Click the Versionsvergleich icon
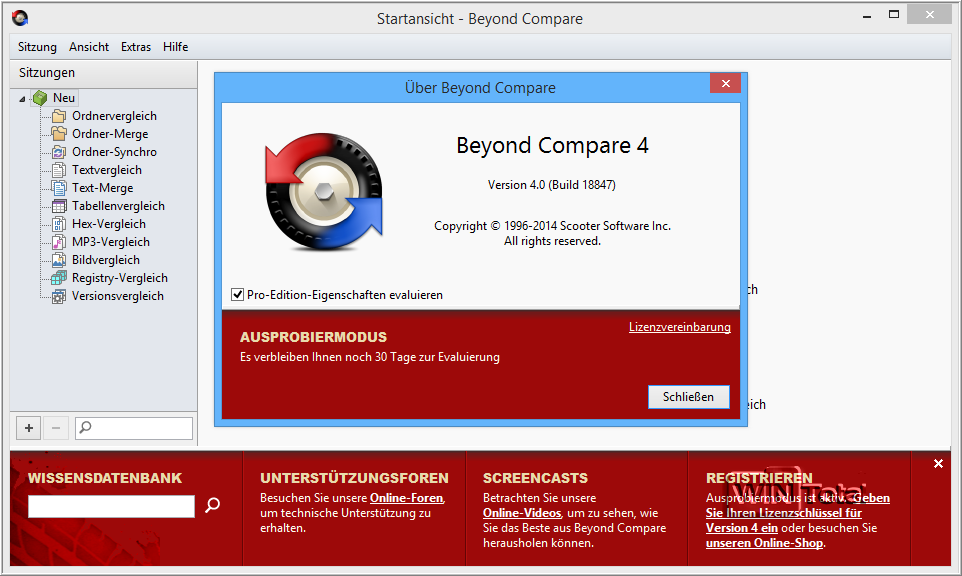 coord(59,296)
